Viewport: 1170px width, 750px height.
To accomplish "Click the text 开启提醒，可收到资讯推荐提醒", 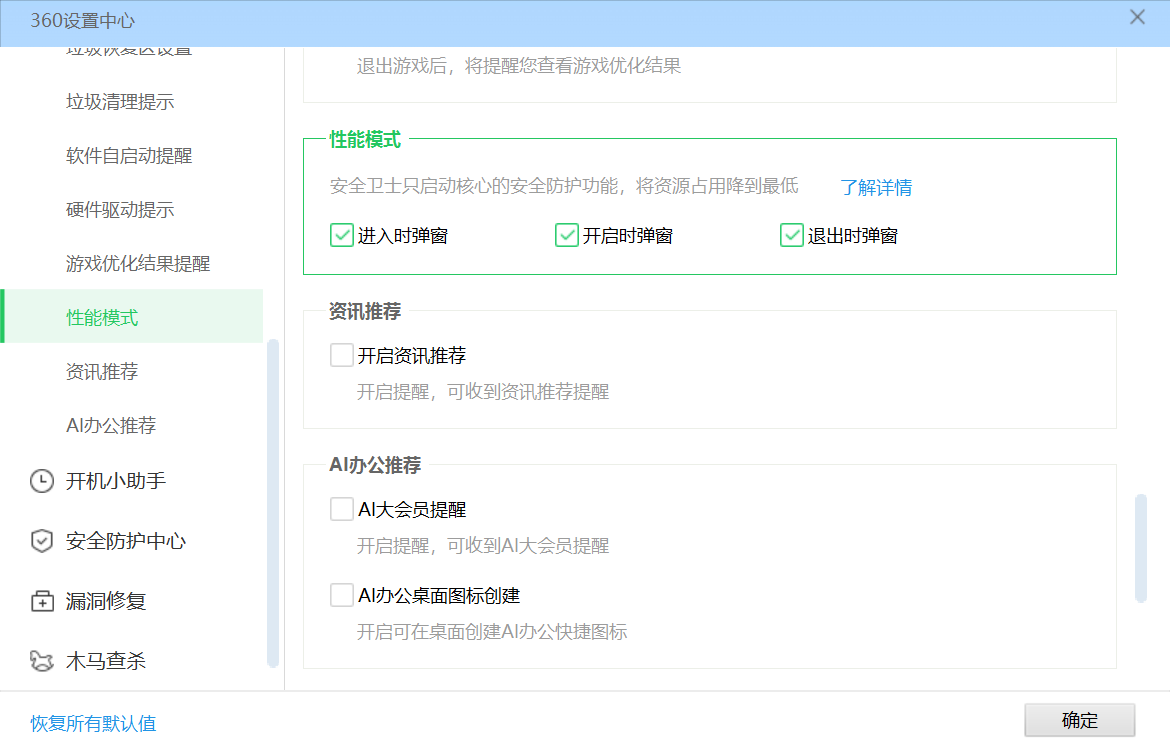I will [483, 392].
